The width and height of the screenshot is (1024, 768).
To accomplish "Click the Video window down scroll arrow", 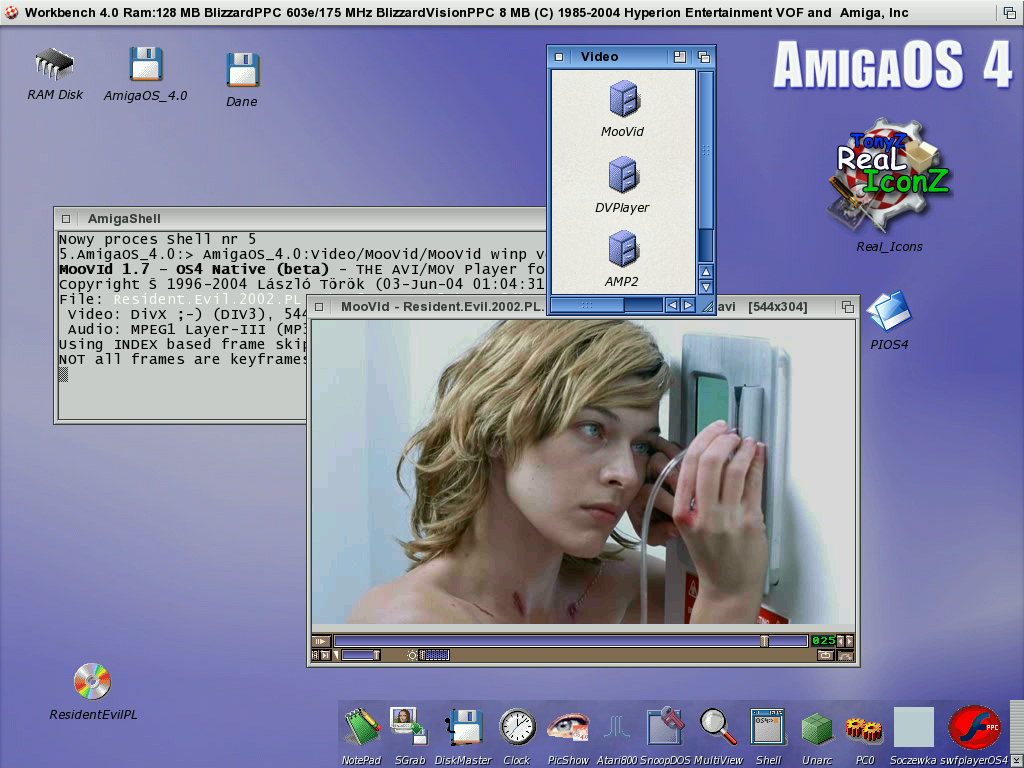I will pos(705,287).
